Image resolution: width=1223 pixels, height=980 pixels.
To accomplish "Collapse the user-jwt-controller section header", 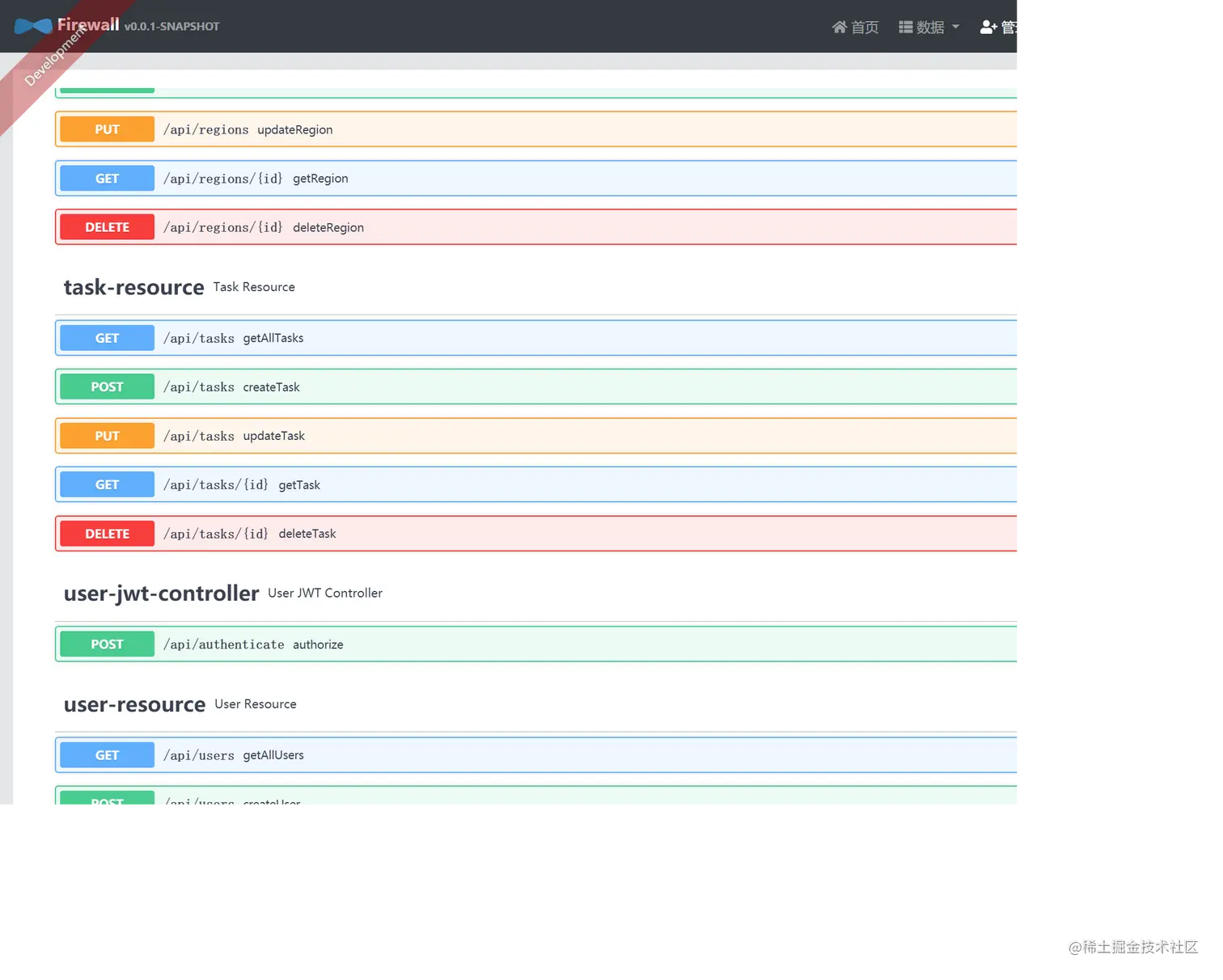I will pyautogui.click(x=535, y=593).
